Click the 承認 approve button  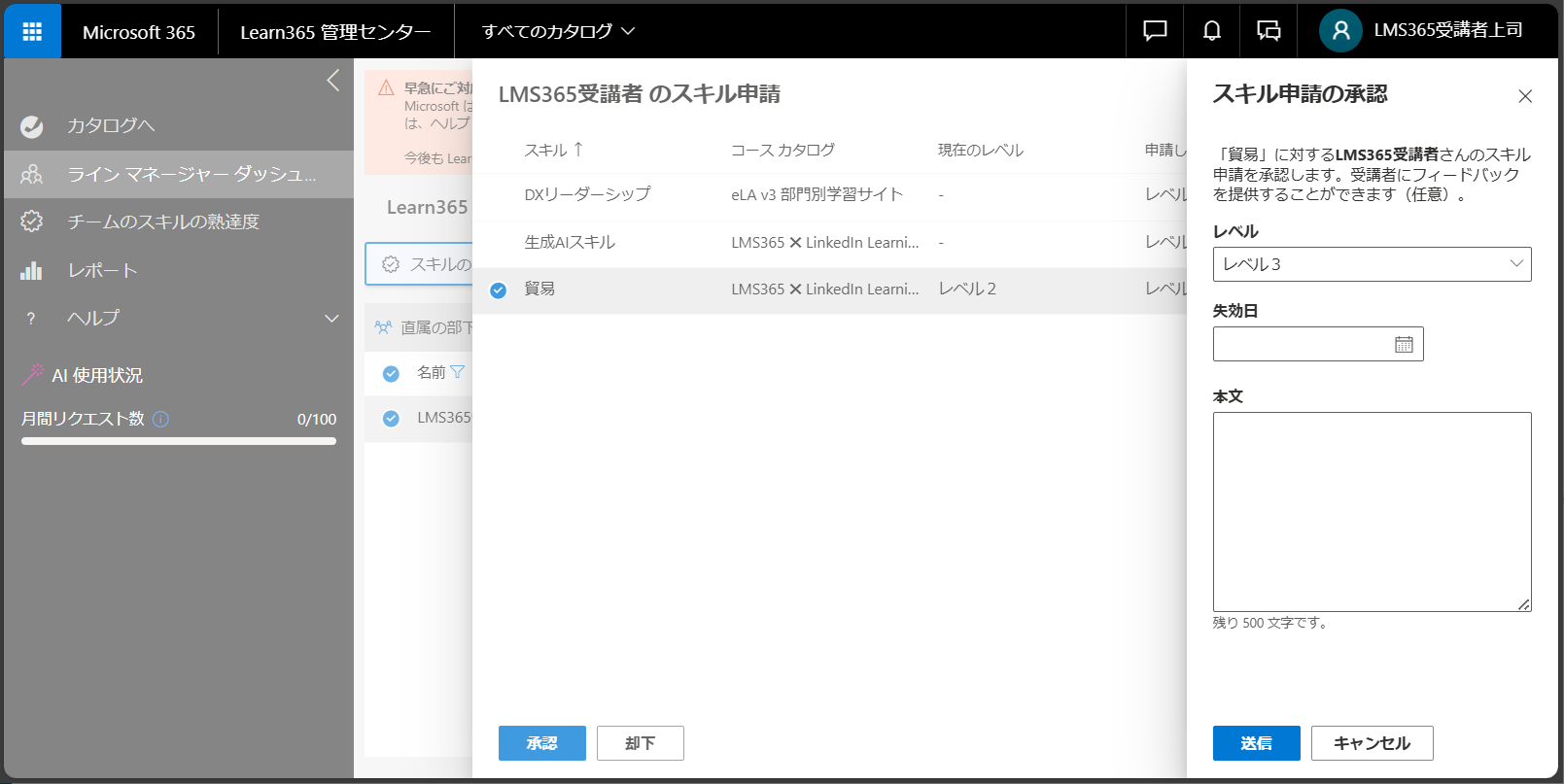tap(542, 743)
